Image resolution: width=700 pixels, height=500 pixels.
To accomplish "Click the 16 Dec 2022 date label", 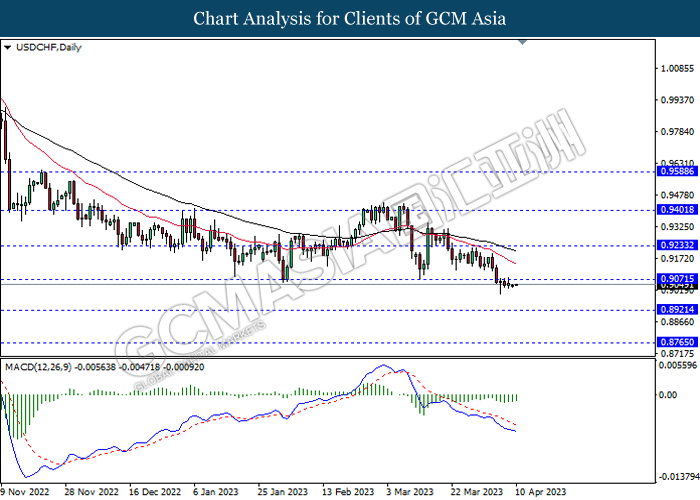I will (x=155, y=492).
